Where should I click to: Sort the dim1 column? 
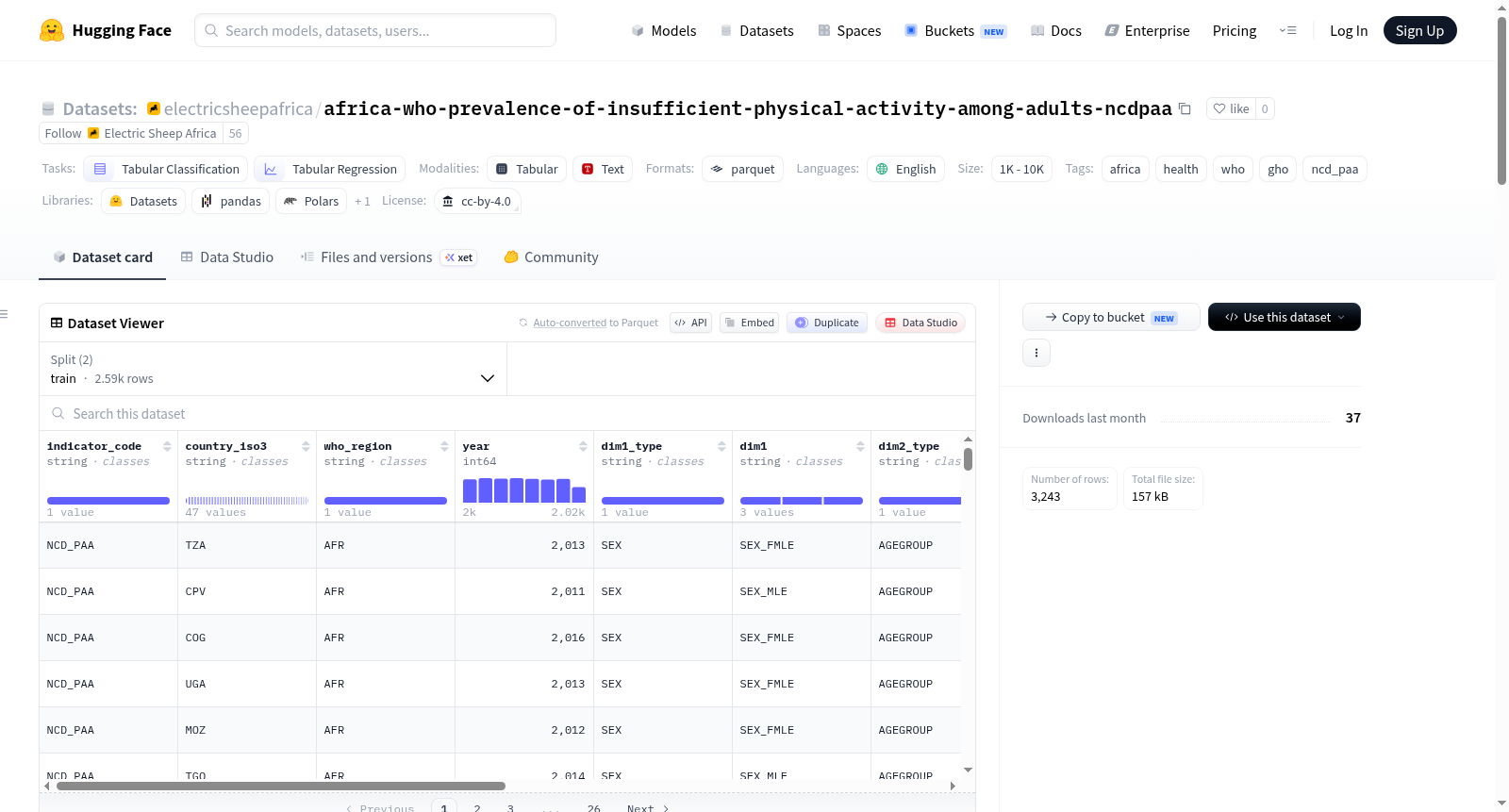[x=860, y=446]
